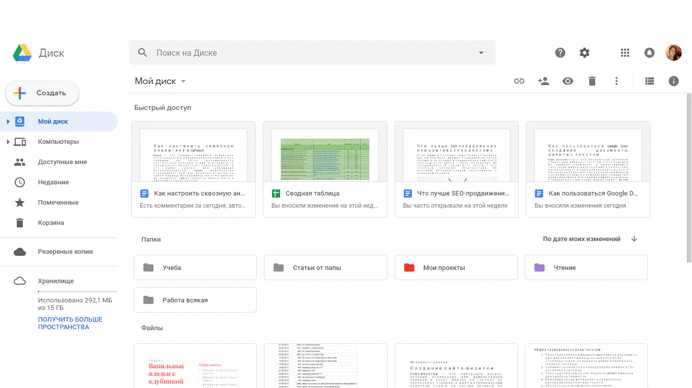Open the Google apps grid
Viewport: 692px width, 388px height.
pyautogui.click(x=625, y=53)
